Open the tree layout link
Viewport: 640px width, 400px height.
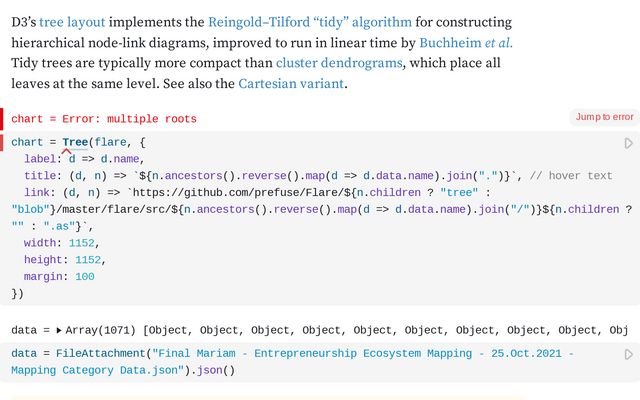coord(70,21)
